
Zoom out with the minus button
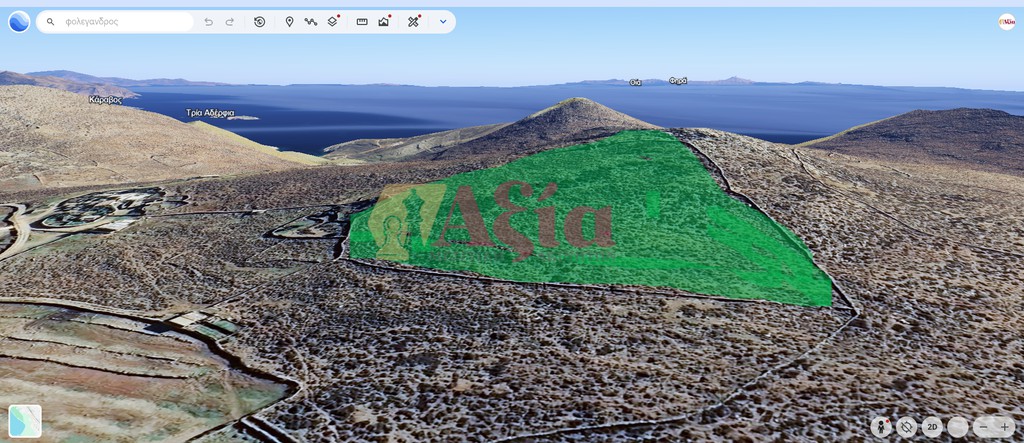(984, 427)
